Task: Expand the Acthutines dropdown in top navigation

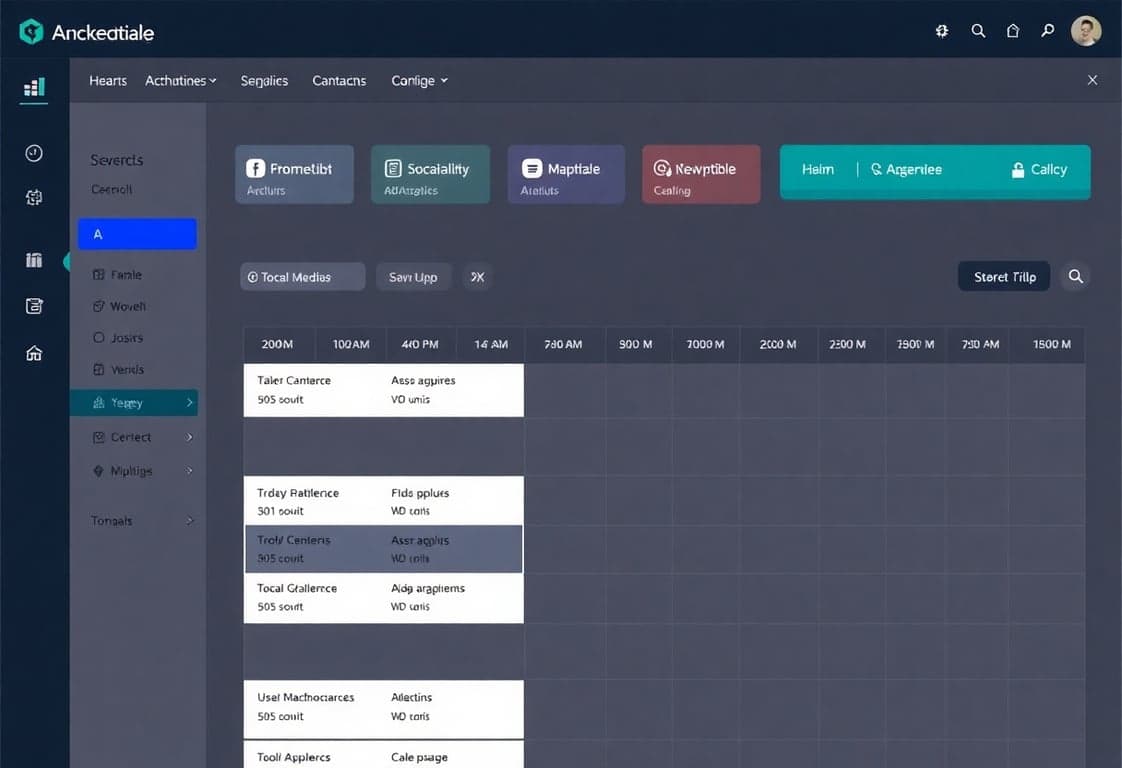Action: [x=180, y=80]
